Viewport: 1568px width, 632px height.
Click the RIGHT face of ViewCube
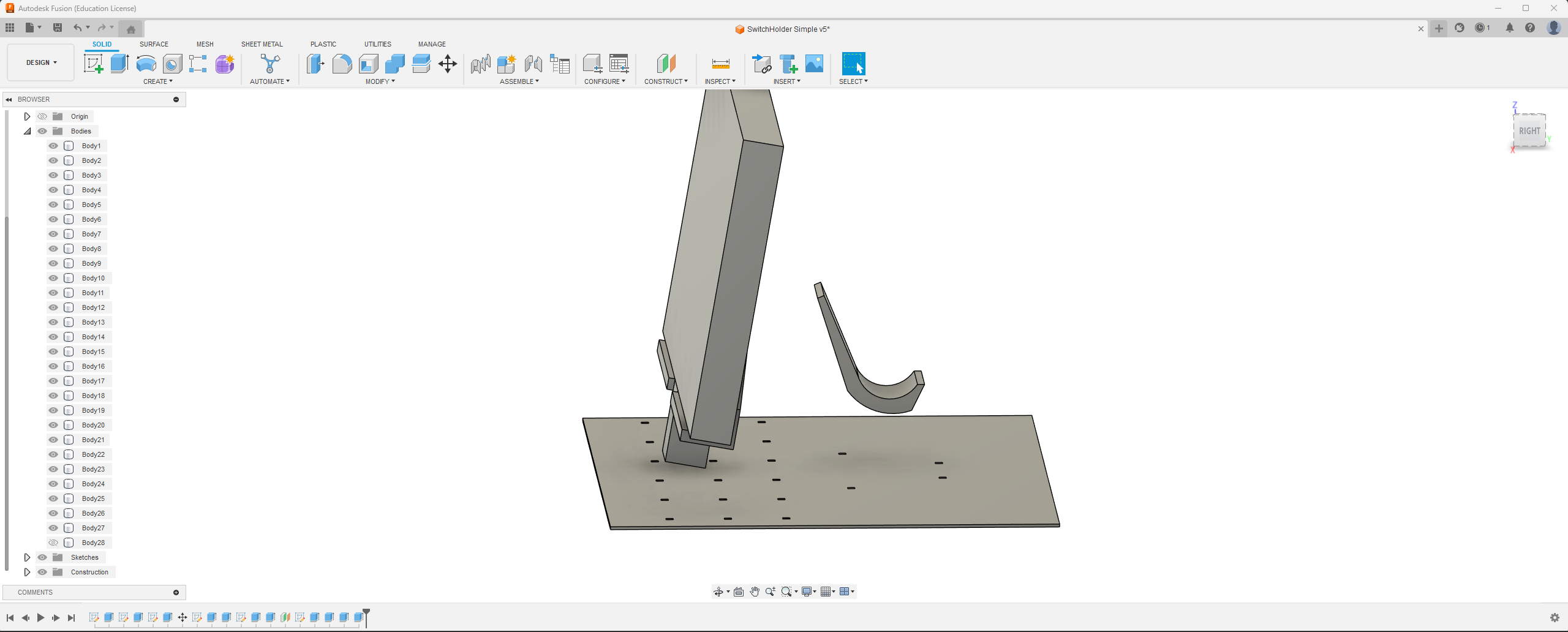pos(1529,130)
